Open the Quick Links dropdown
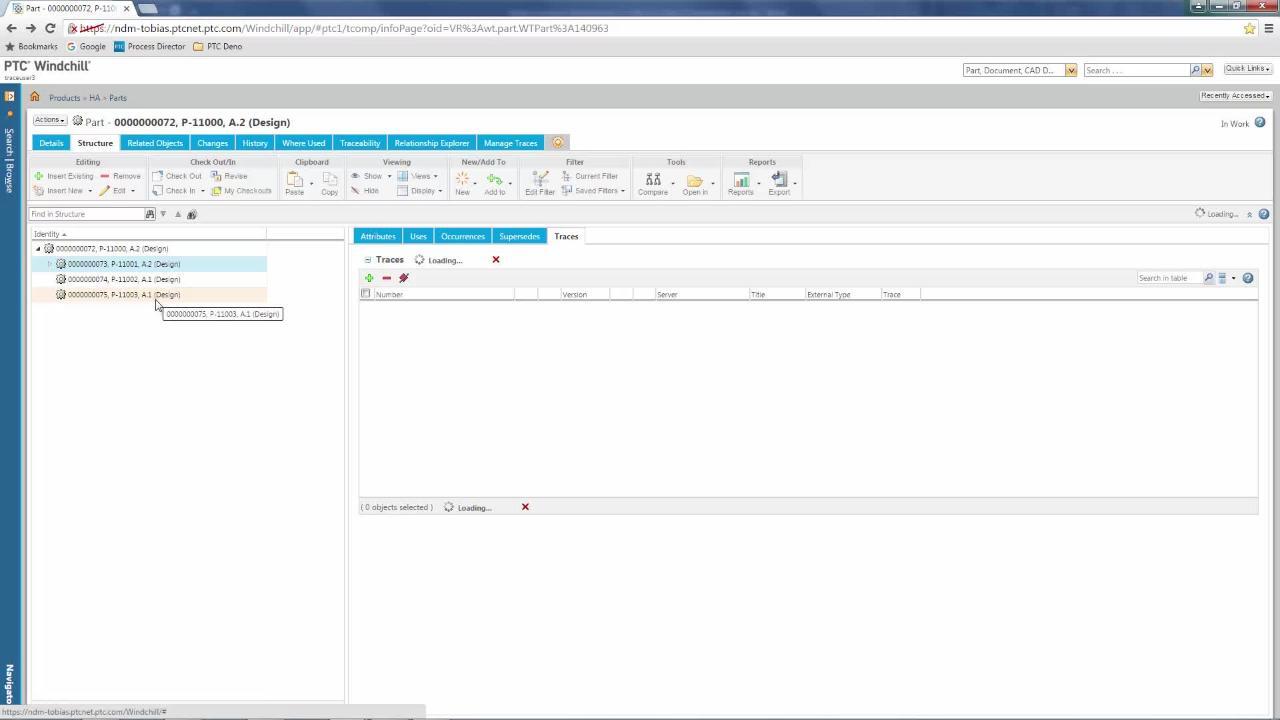This screenshot has height=720, width=1280. (x=1248, y=69)
